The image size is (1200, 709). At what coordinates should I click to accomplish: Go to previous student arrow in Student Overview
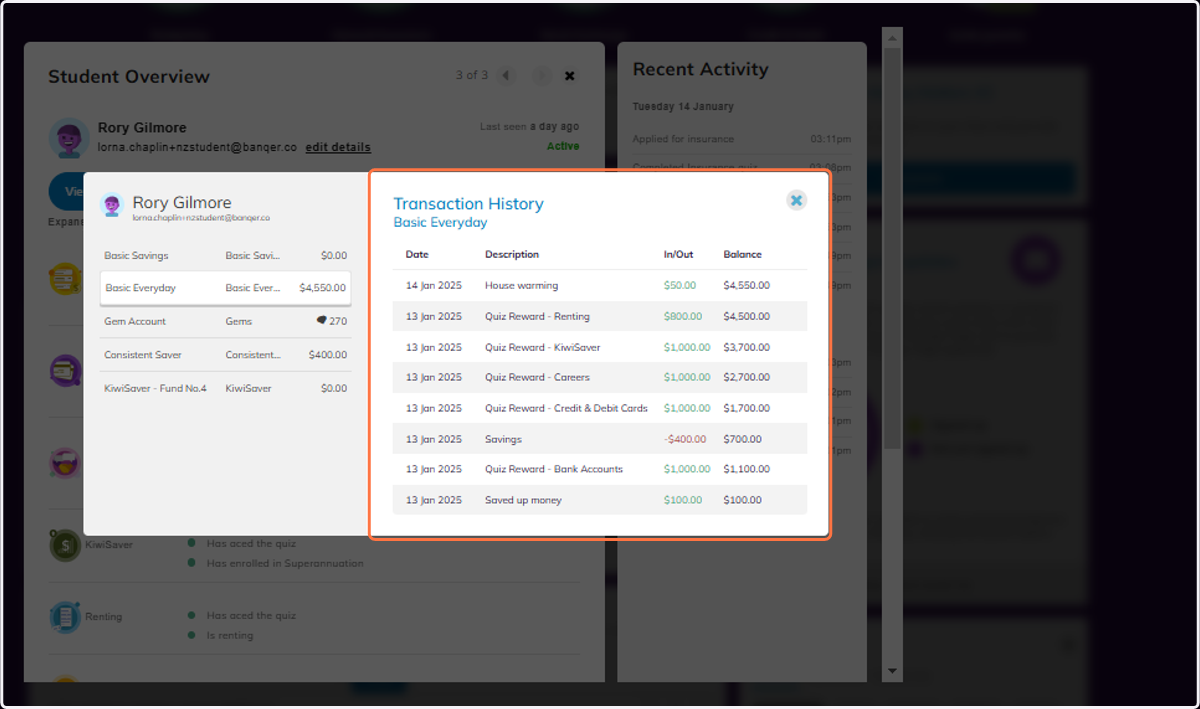click(506, 75)
